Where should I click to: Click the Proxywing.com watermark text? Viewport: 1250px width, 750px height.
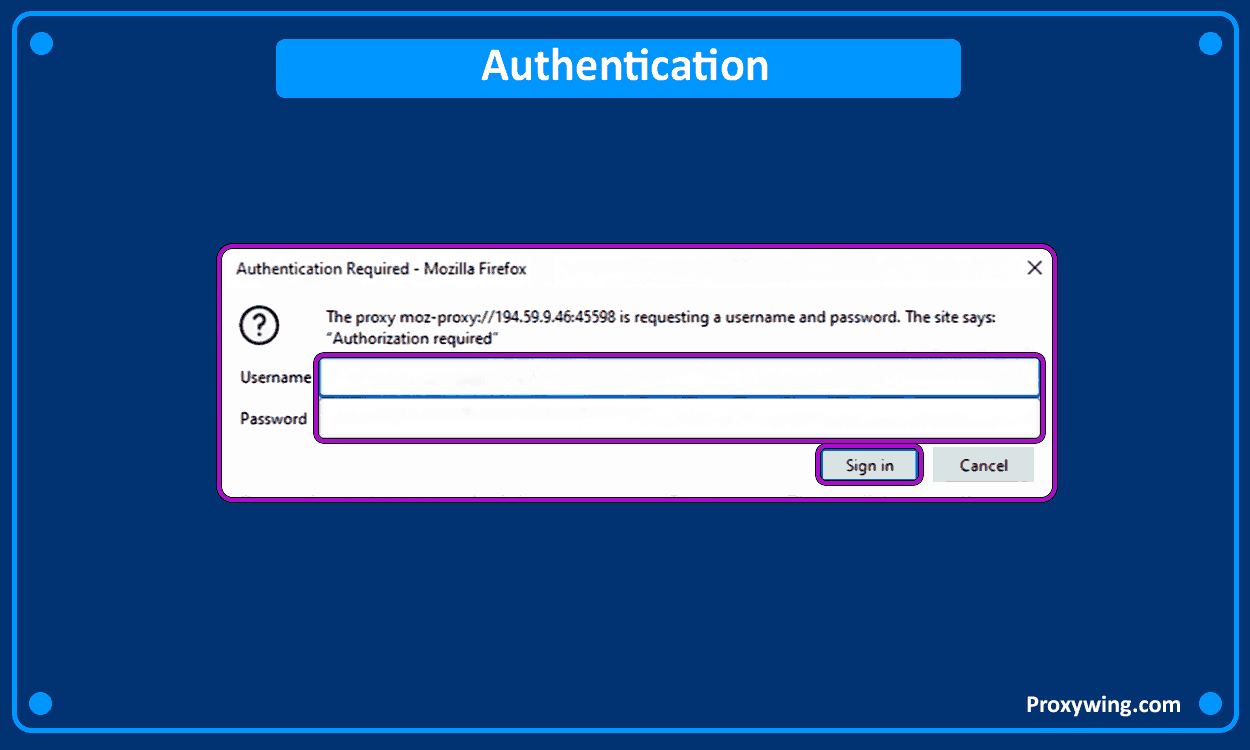[1103, 705]
